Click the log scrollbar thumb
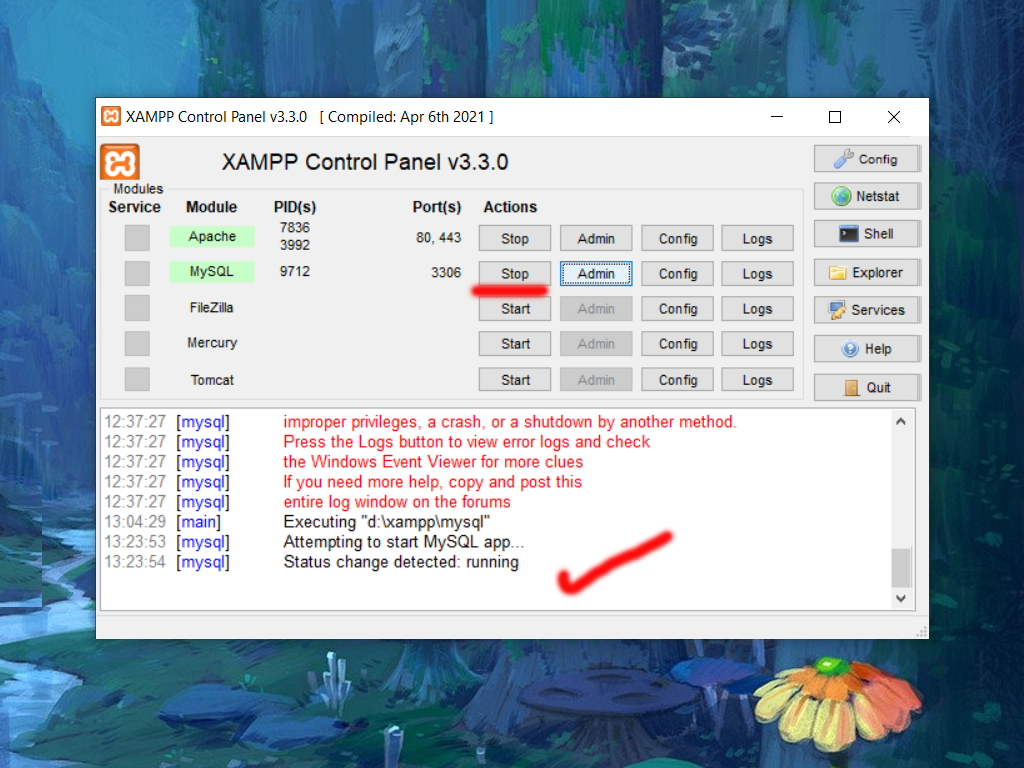1024x768 pixels. point(901,567)
